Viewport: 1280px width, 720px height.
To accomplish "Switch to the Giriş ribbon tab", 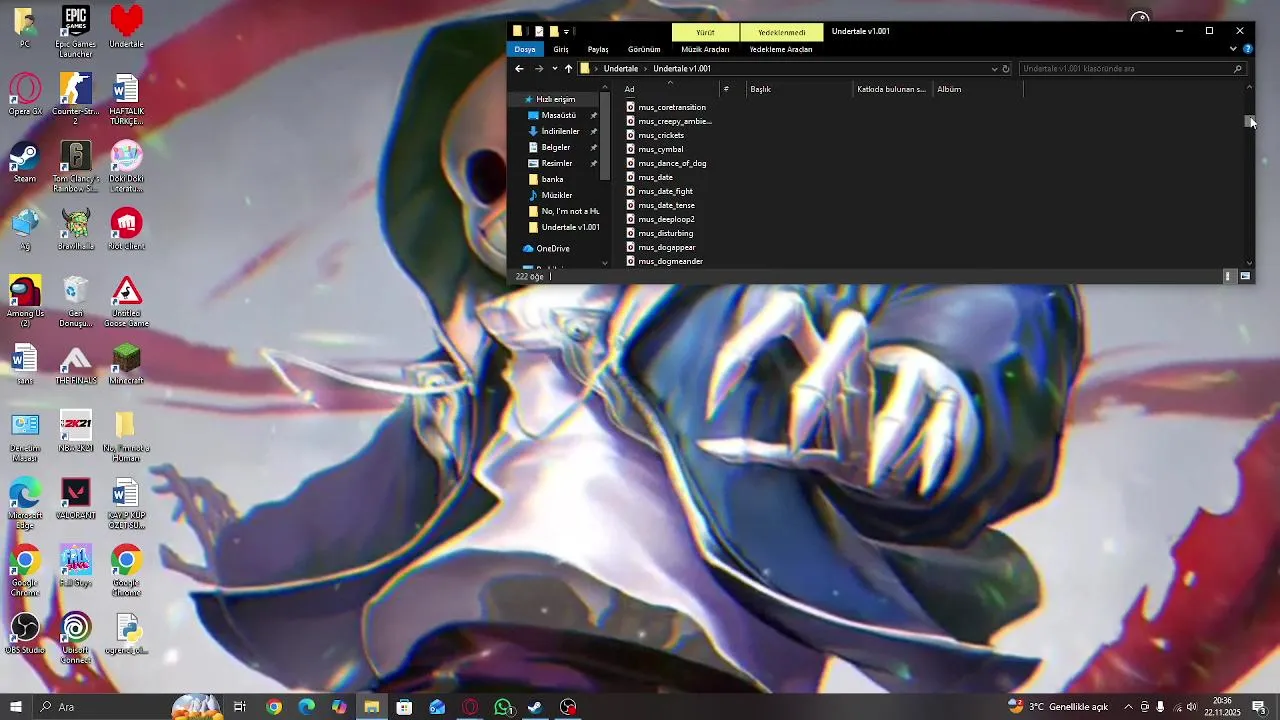I will [x=561, y=49].
